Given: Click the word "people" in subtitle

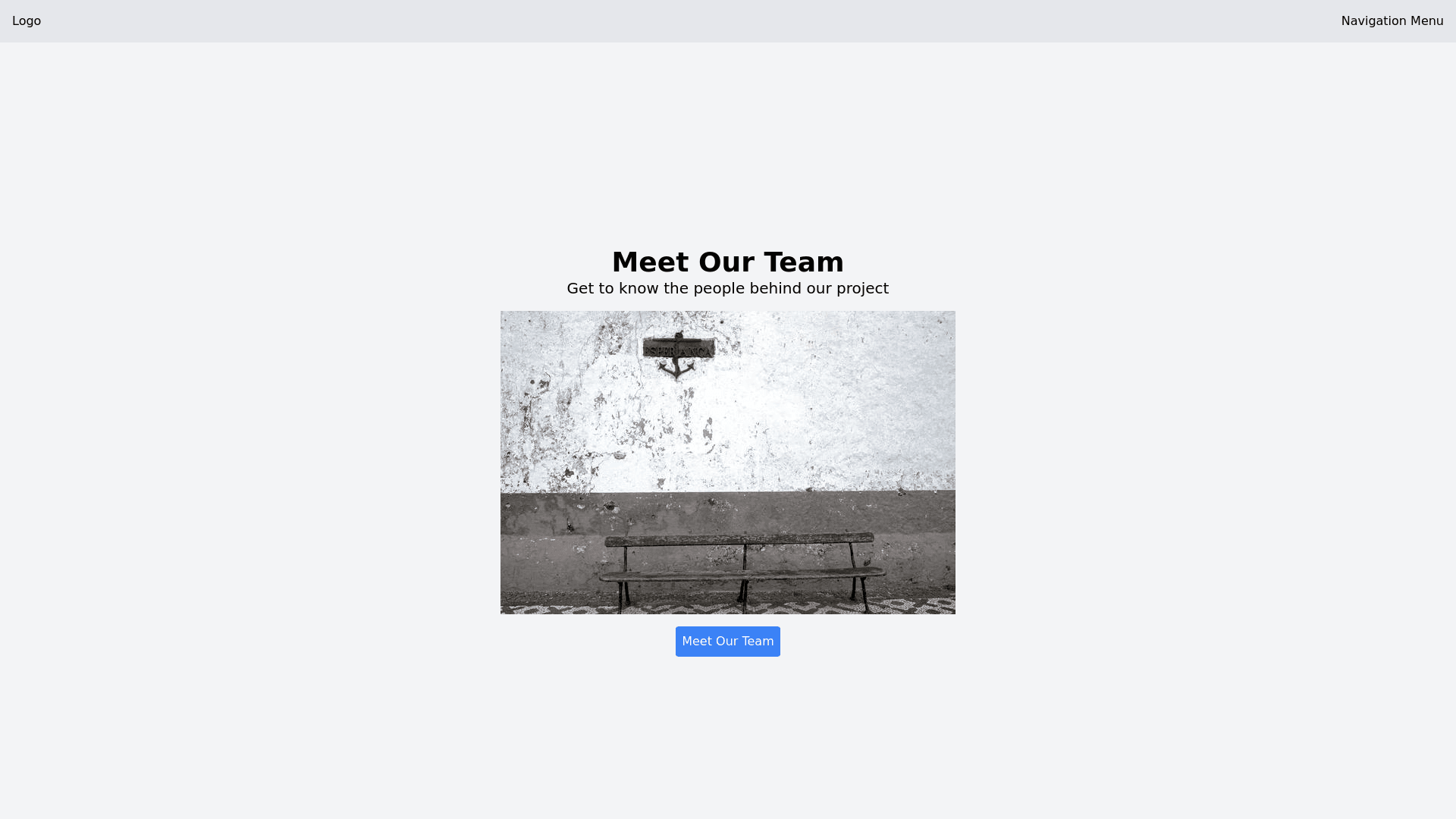Looking at the screenshot, I should coord(718,289).
